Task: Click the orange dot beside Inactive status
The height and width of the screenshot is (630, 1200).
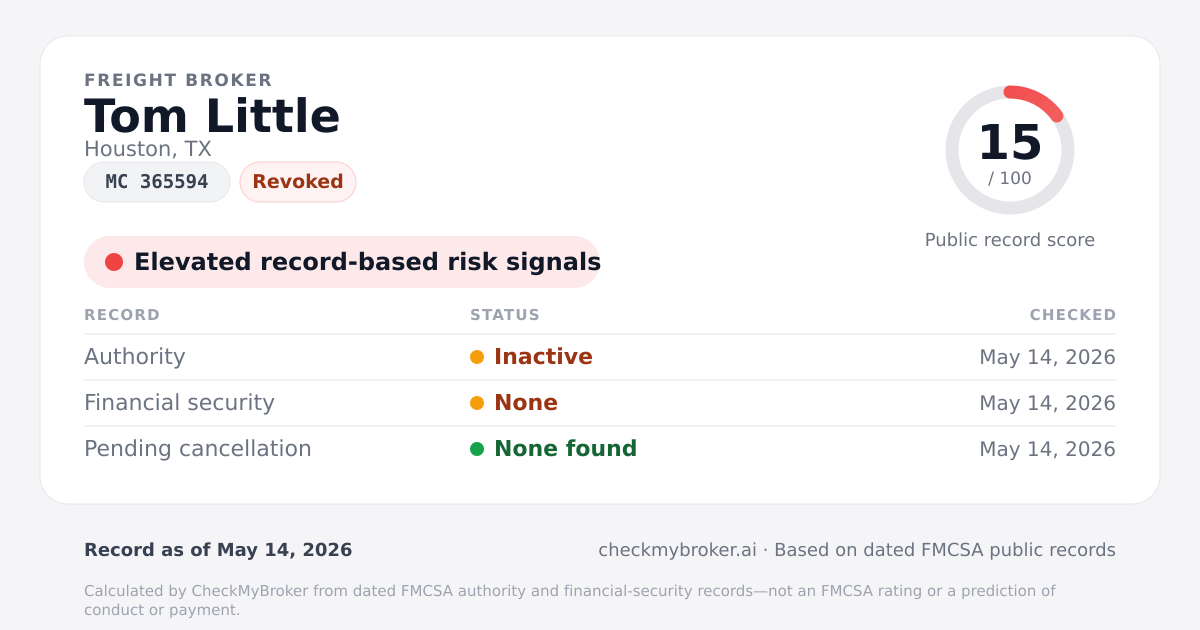Action: 477,357
